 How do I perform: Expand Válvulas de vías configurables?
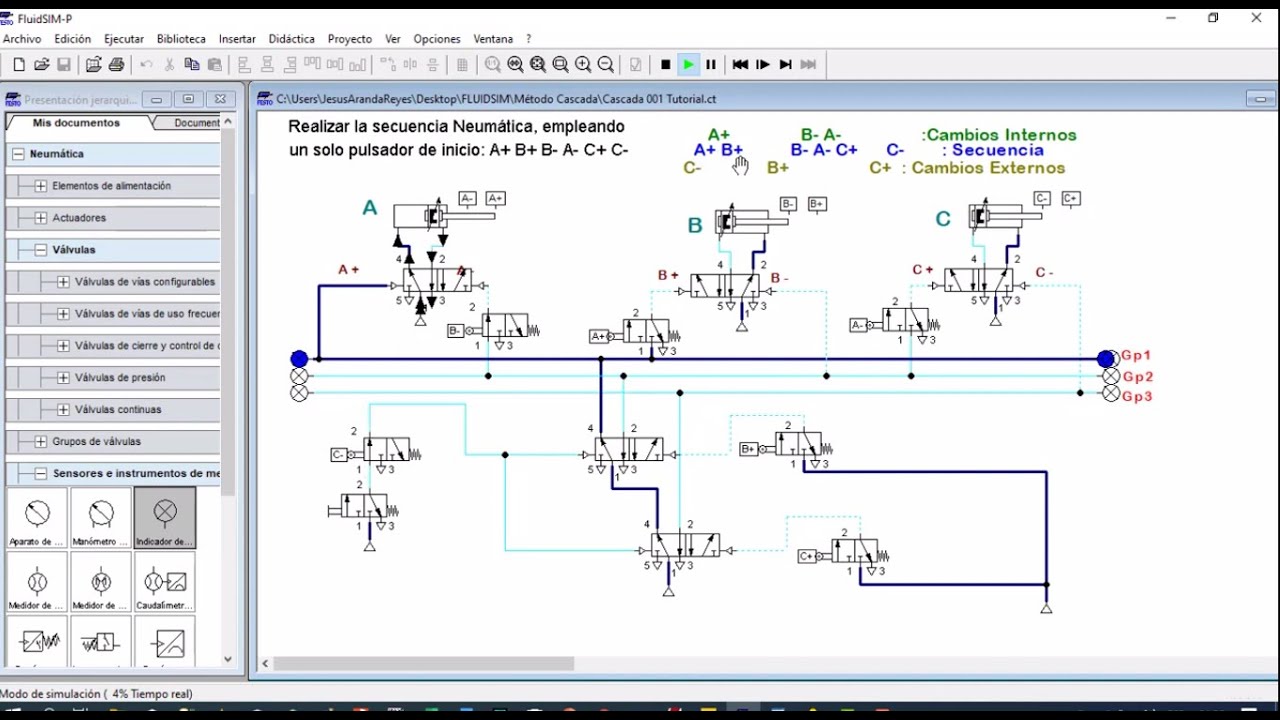tap(64, 282)
